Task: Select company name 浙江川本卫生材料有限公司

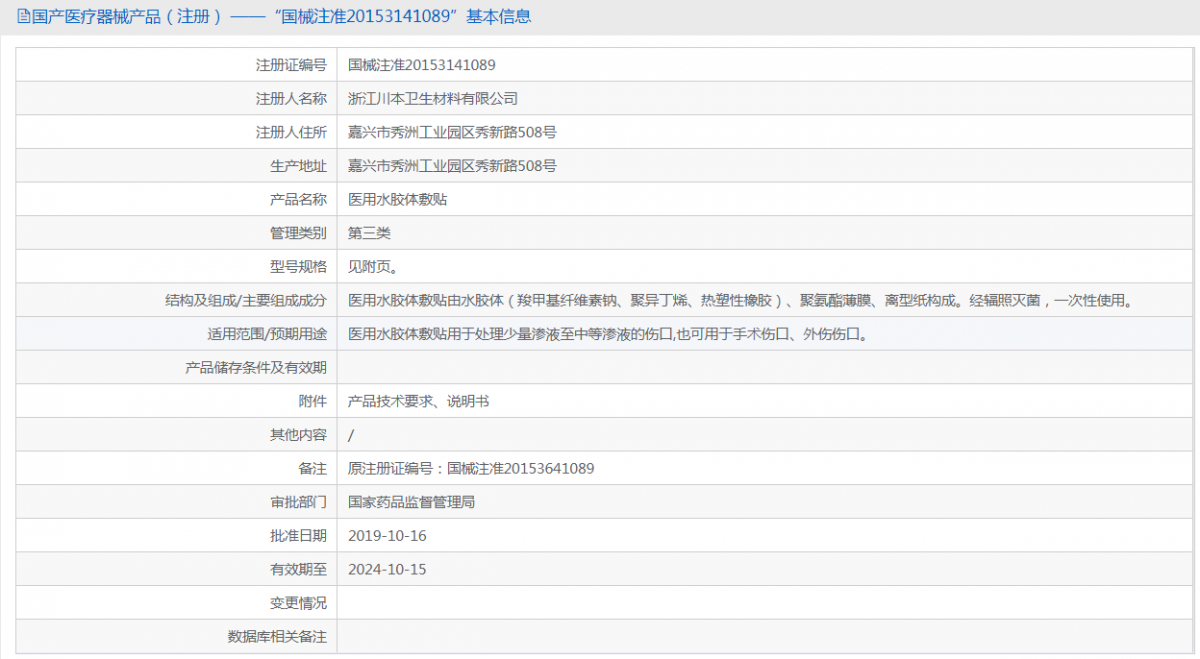Action: point(433,99)
